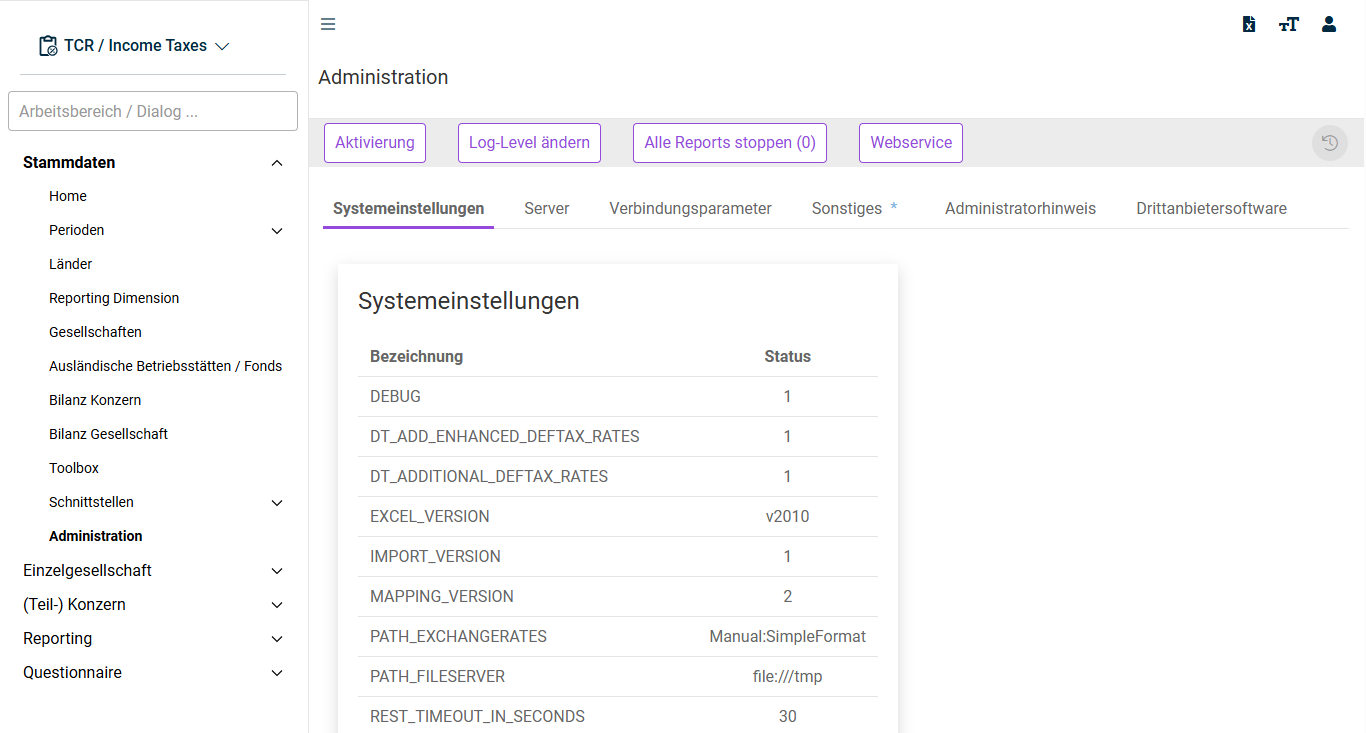Open Toolbox in the sidebar
Viewport: 1366px width, 733px height.
(74, 469)
